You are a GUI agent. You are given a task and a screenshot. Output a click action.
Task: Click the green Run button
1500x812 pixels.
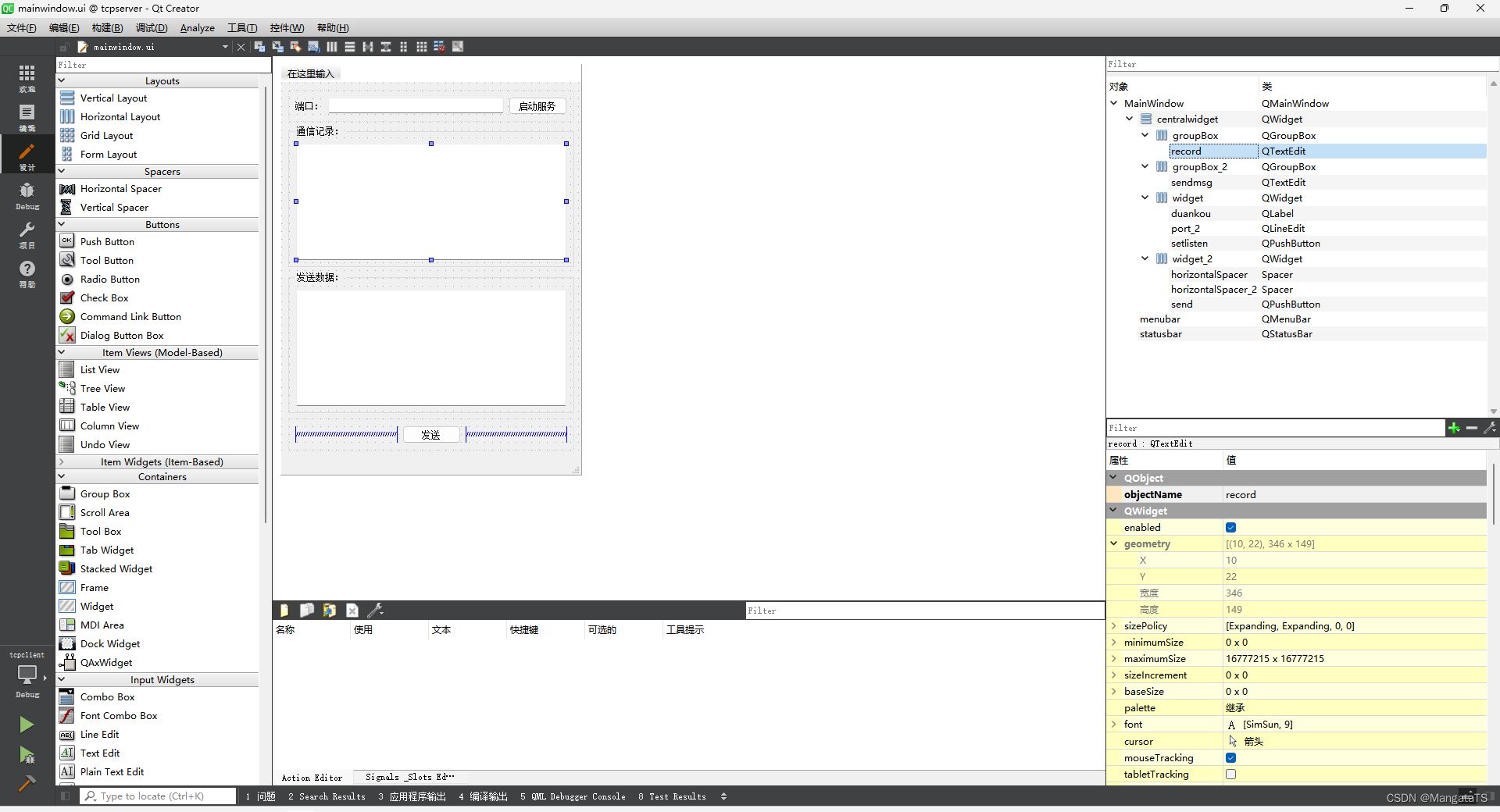click(27, 725)
